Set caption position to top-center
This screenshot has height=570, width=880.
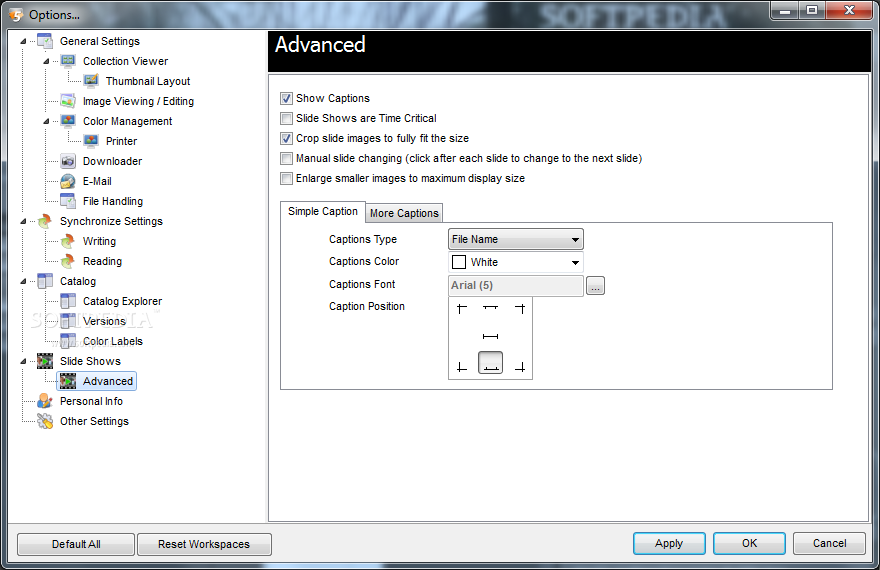tap(491, 308)
